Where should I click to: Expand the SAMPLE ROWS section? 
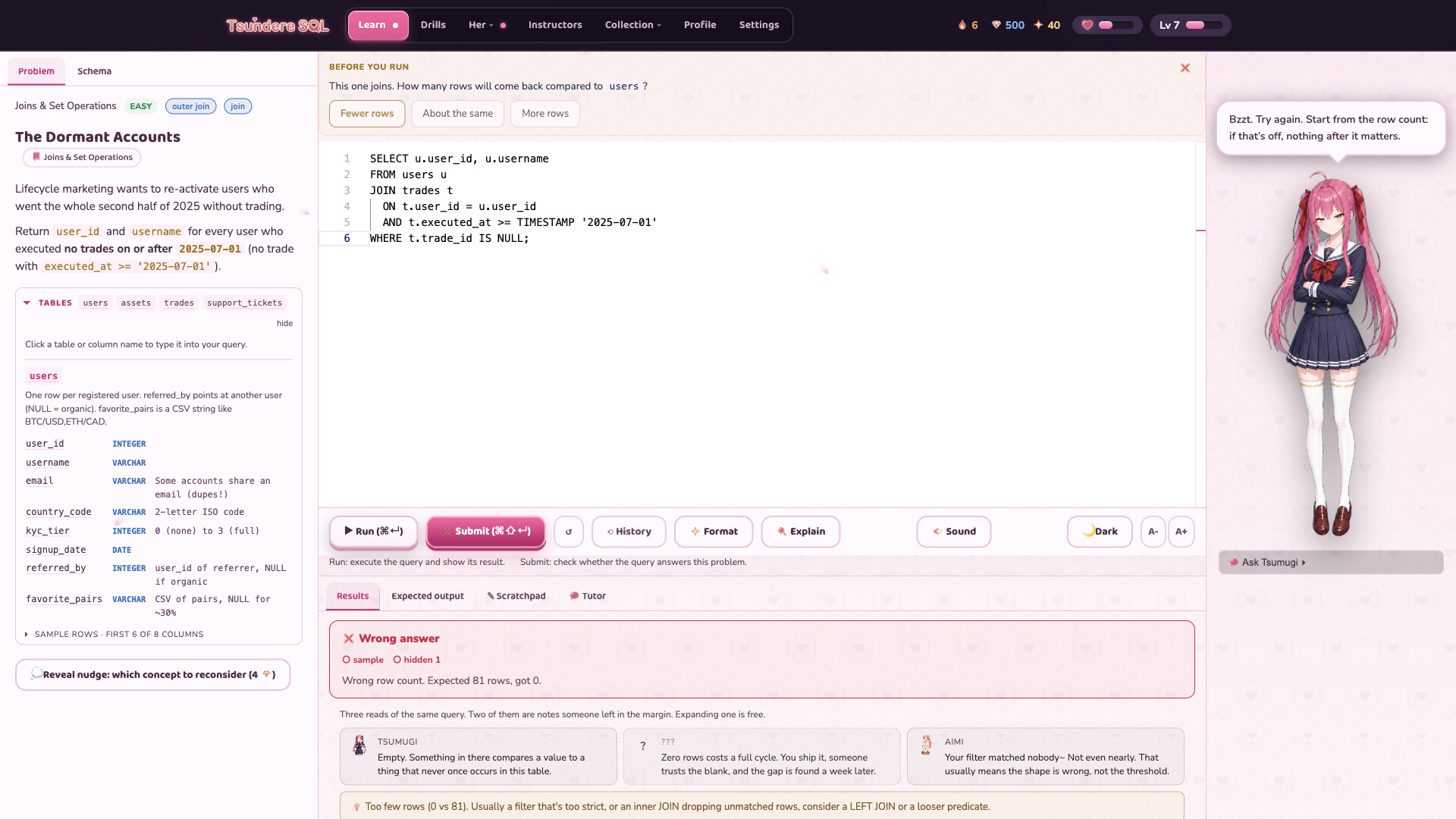click(114, 635)
